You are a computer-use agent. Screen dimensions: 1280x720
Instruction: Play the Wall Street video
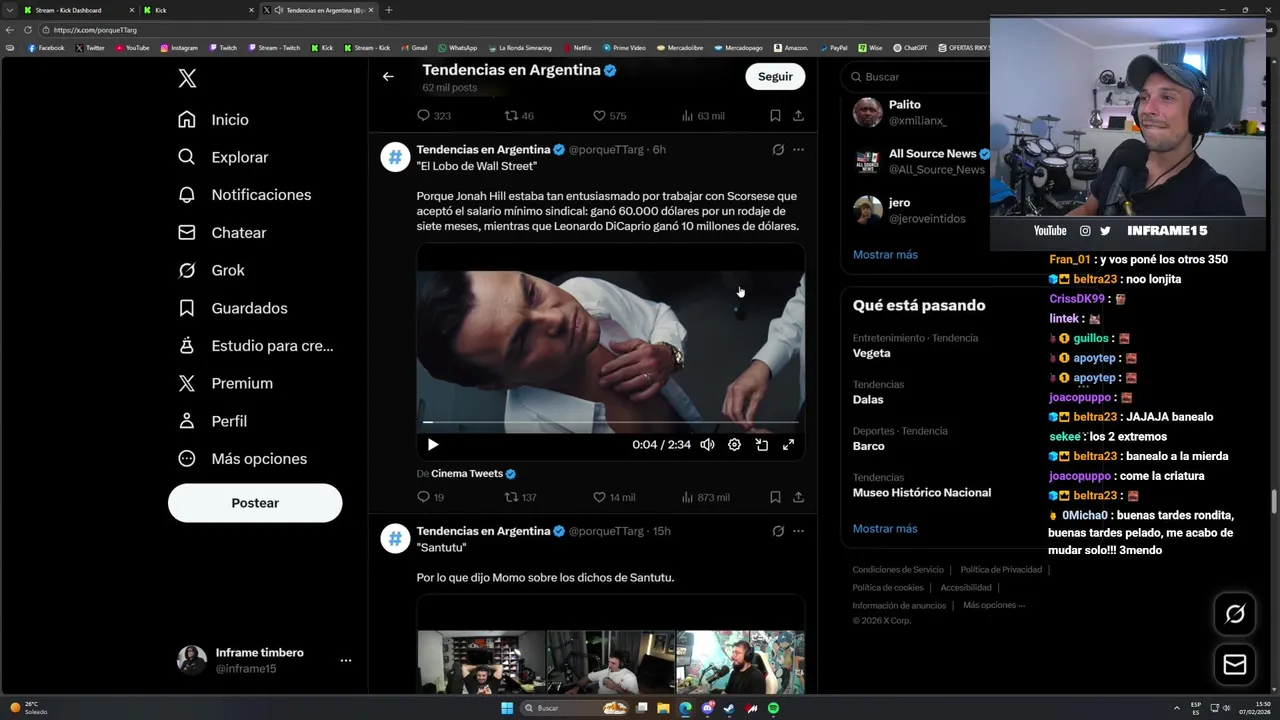tap(433, 445)
